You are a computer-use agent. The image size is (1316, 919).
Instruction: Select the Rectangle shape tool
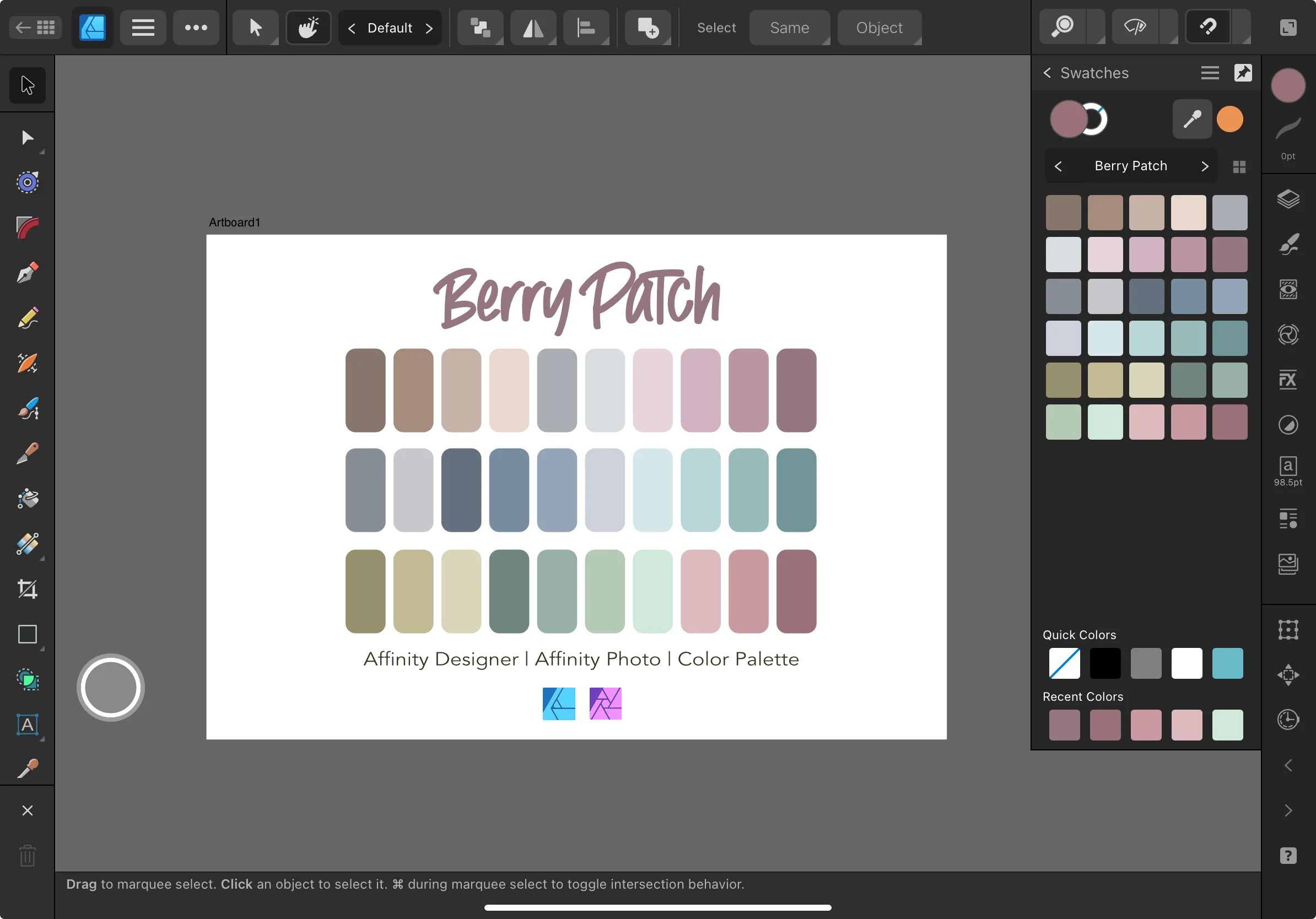(x=27, y=634)
